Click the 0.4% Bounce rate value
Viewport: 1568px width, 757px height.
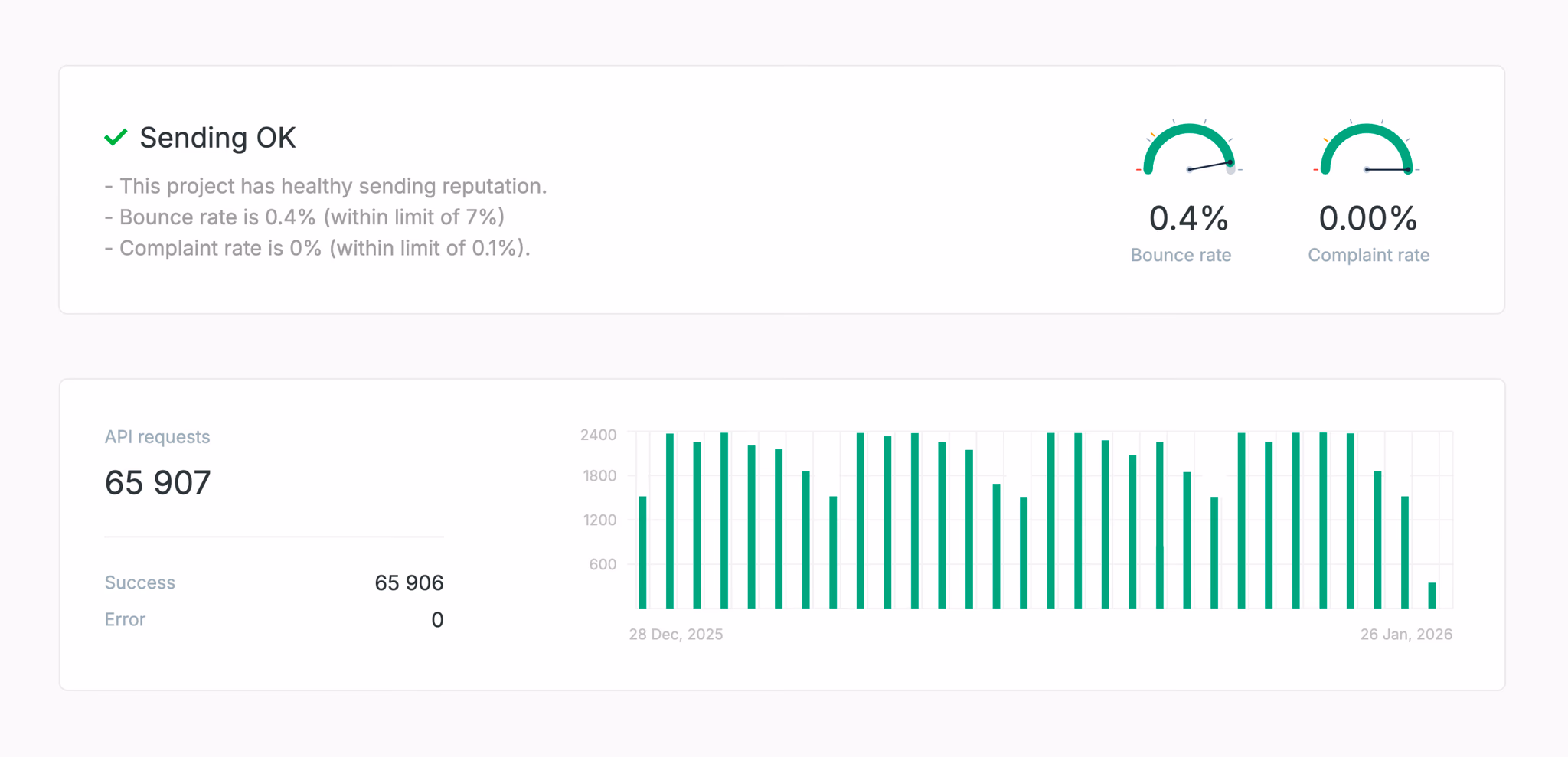tap(1187, 218)
